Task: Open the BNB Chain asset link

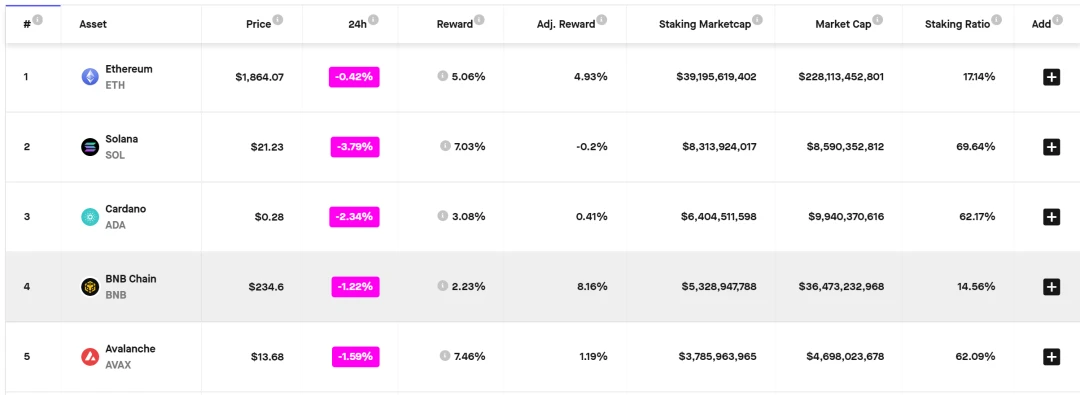Action: coord(131,287)
